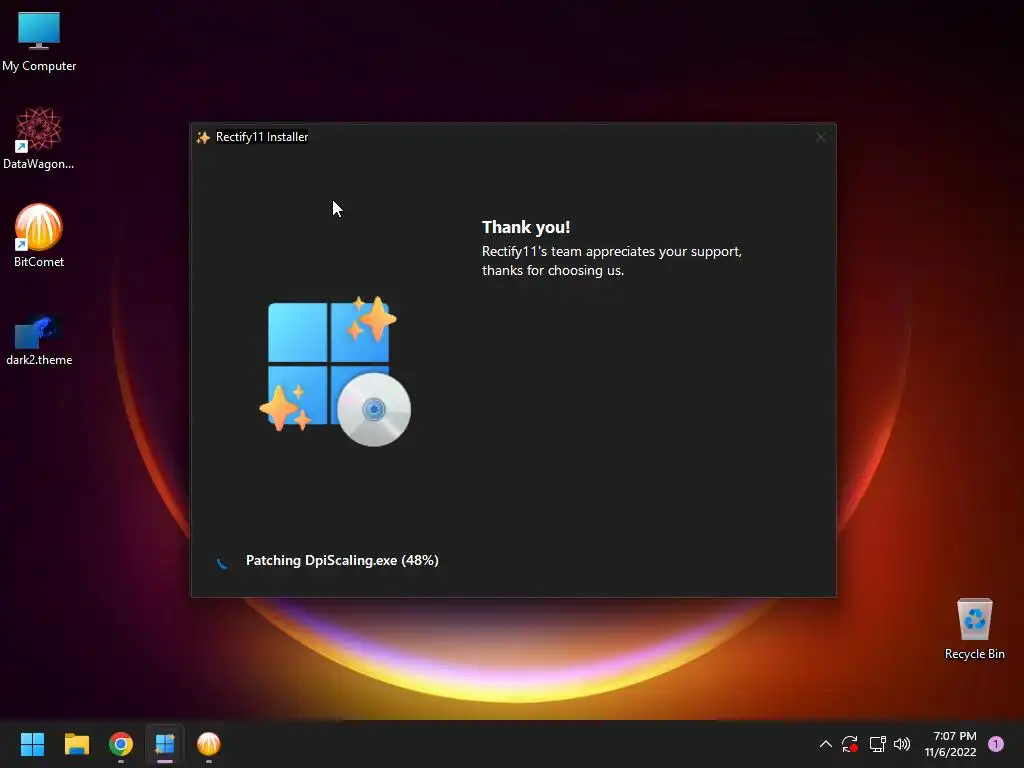Click the Windows Start button
Viewport: 1024px width, 768px height.
coord(32,744)
